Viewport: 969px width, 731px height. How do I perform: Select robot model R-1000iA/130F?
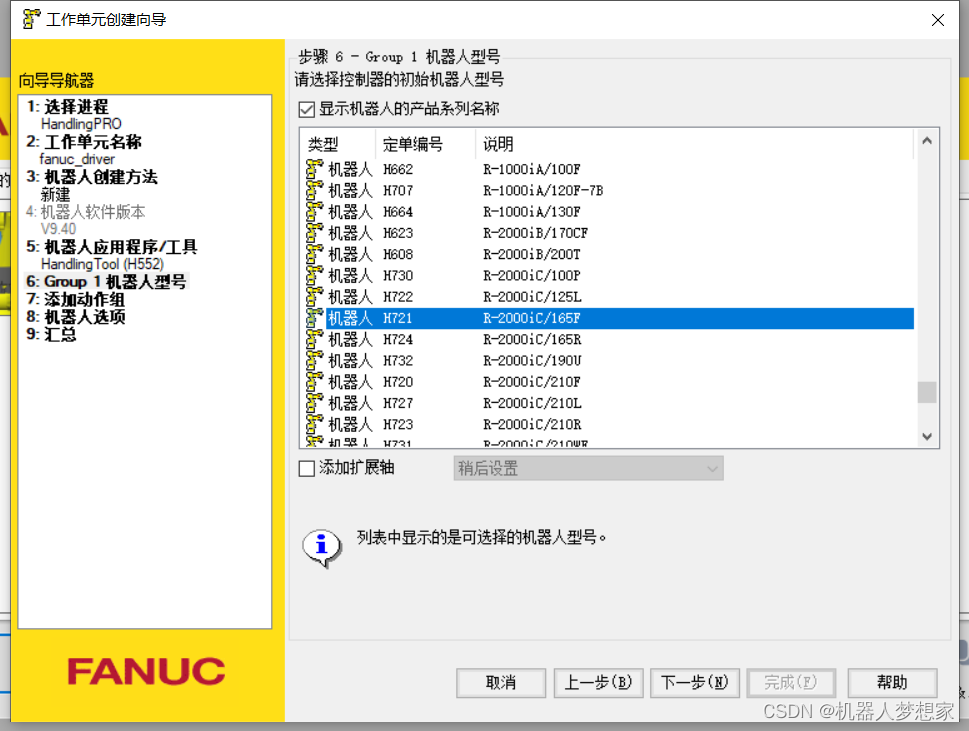pos(531,212)
